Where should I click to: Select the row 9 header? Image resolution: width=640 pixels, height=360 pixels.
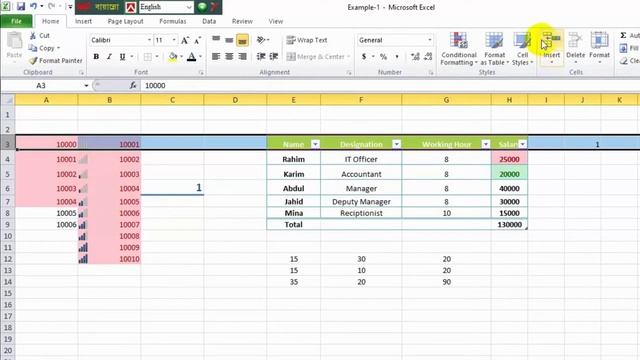click(x=7, y=224)
